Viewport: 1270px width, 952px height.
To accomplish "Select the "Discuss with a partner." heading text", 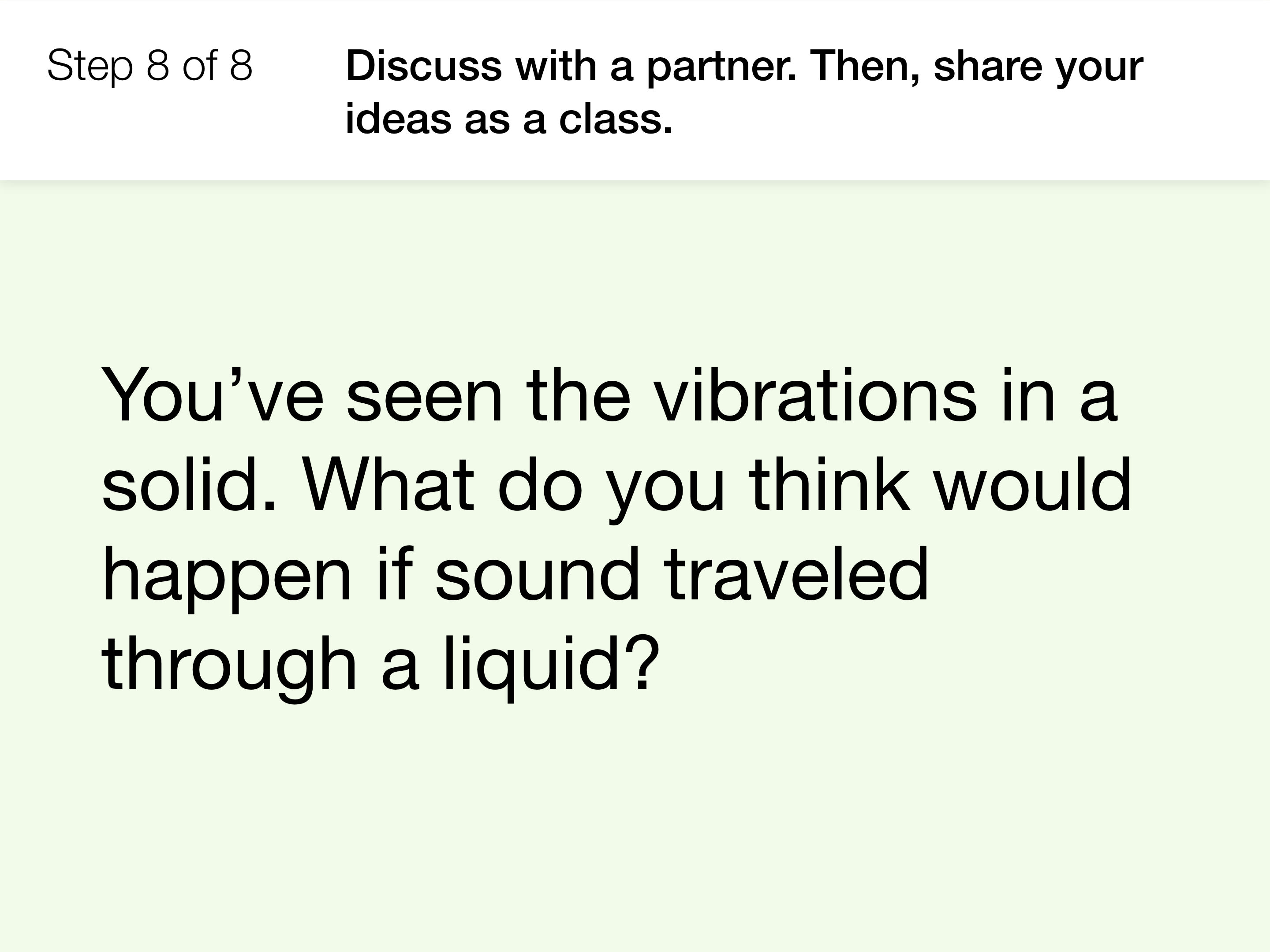I will pos(571,67).
